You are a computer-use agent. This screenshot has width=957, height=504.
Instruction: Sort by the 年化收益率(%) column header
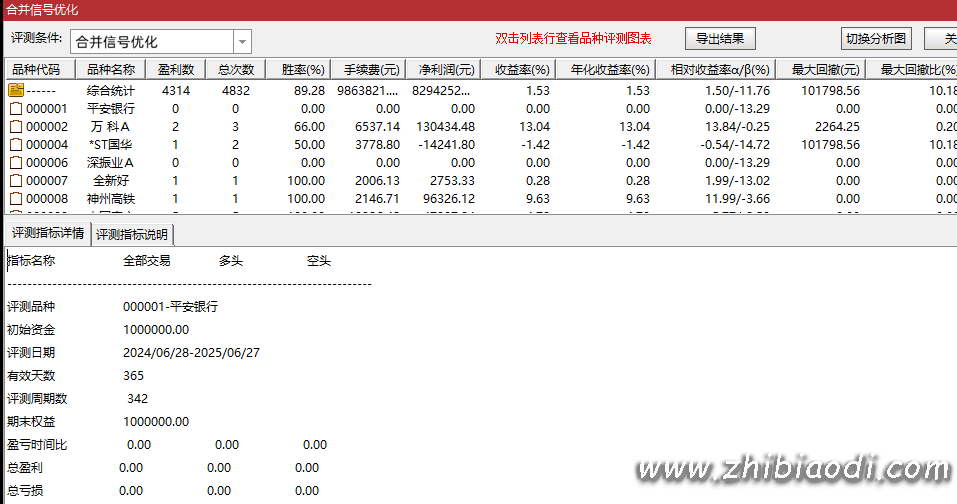point(606,70)
